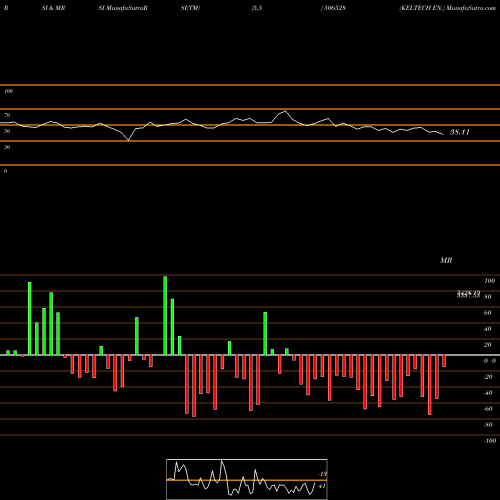Open the mini line chart thumbnail at bottom

click(x=247, y=479)
